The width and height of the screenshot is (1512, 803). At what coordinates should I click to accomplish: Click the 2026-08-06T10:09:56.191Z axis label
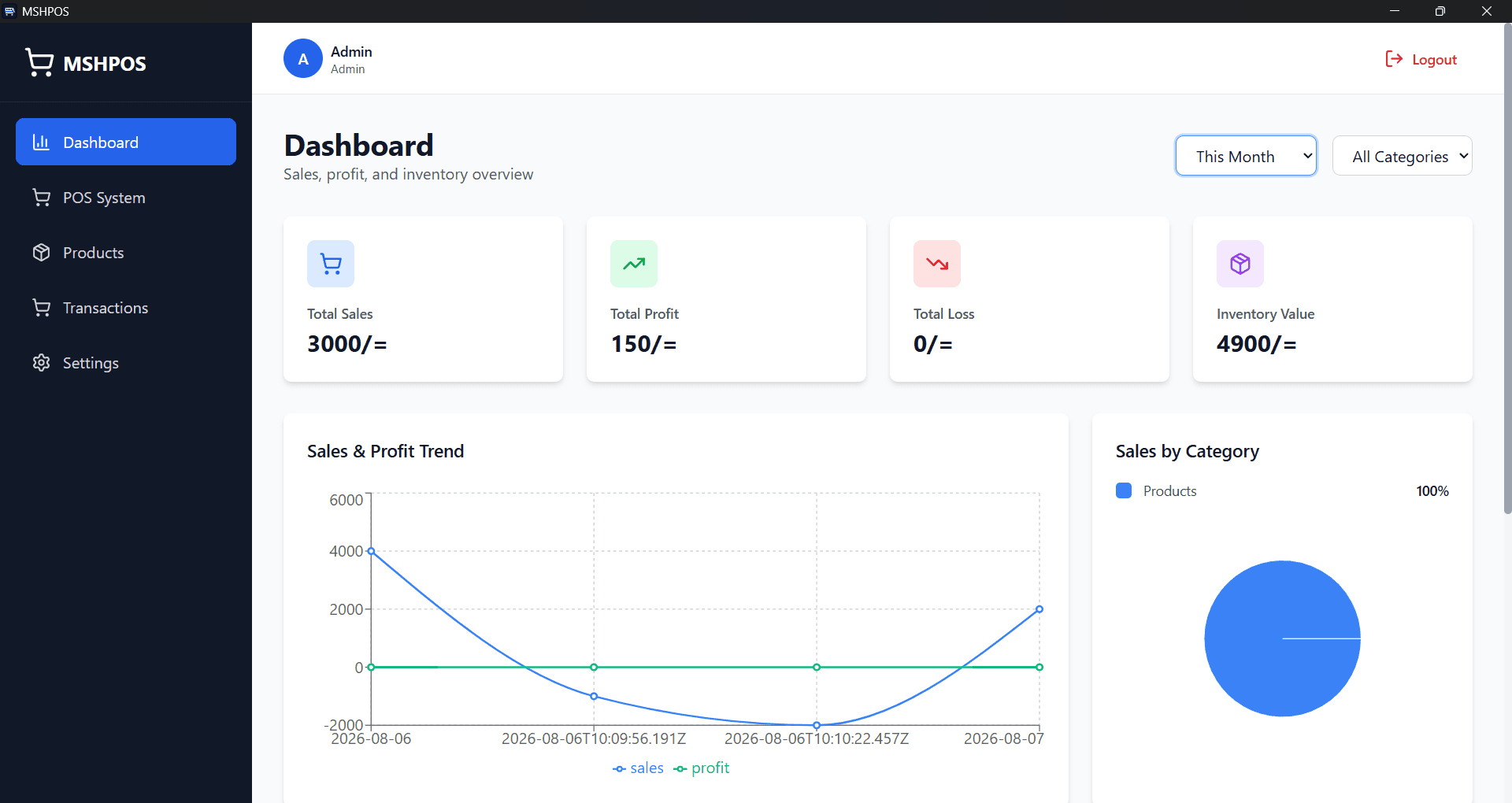[x=594, y=738]
